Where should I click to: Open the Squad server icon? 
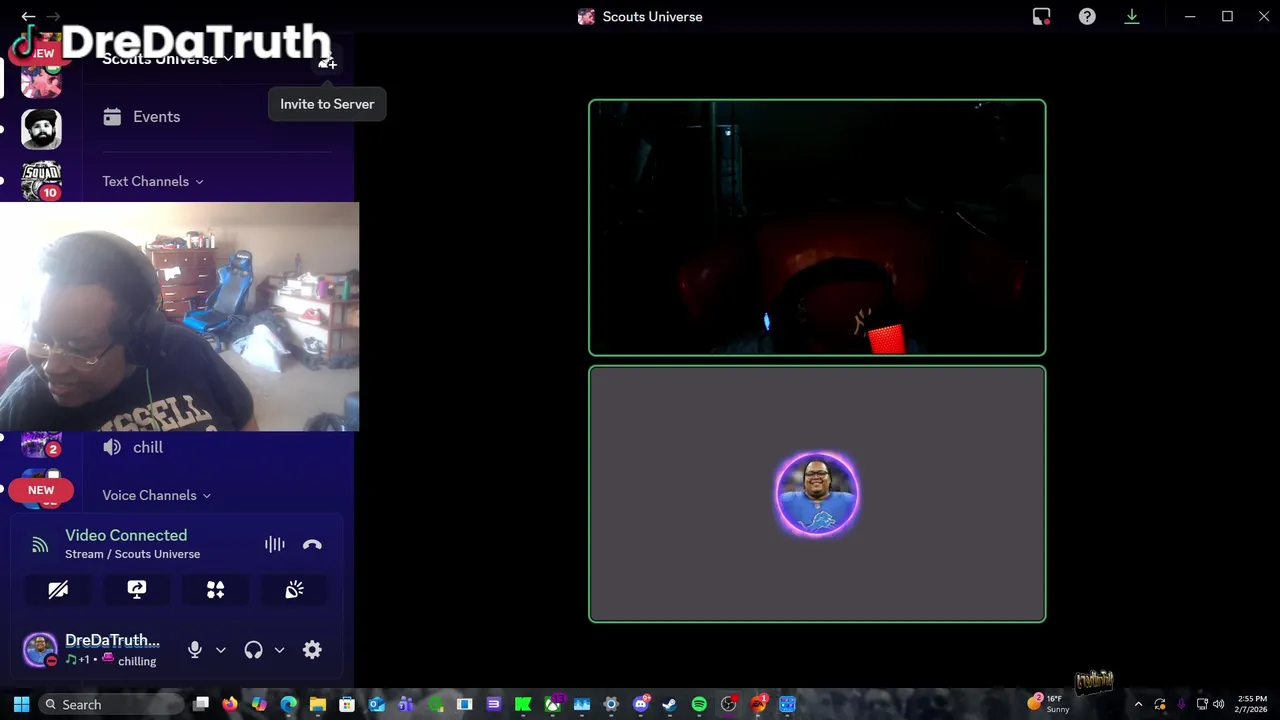(x=41, y=180)
